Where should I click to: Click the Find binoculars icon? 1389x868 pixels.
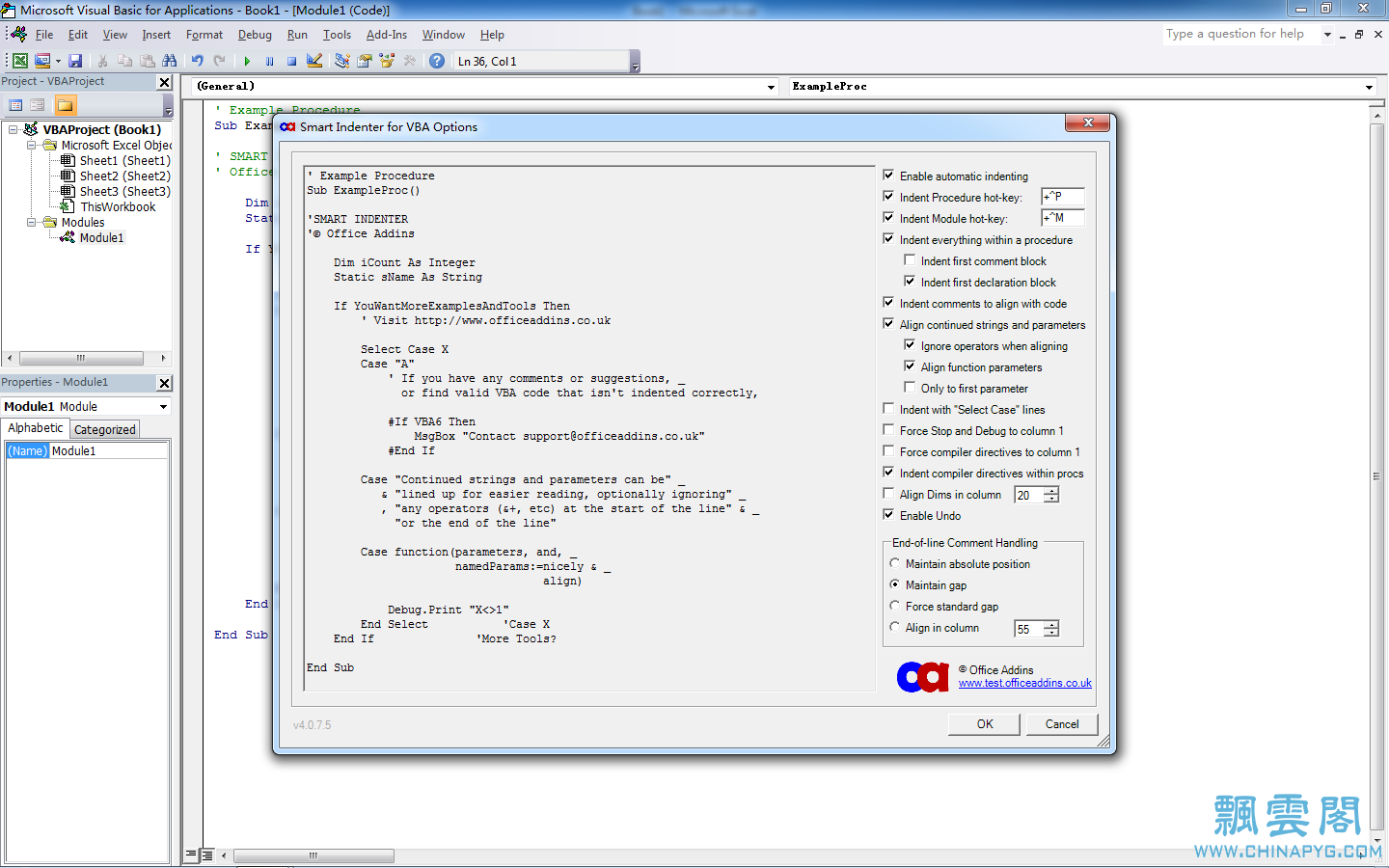(x=170, y=61)
